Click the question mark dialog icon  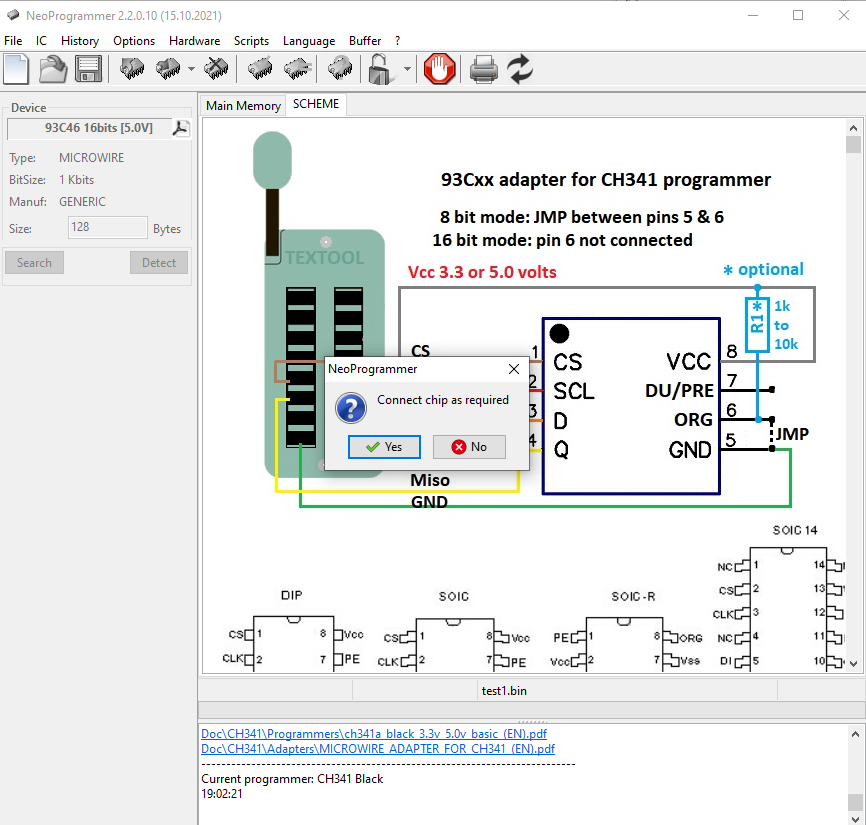coord(351,408)
